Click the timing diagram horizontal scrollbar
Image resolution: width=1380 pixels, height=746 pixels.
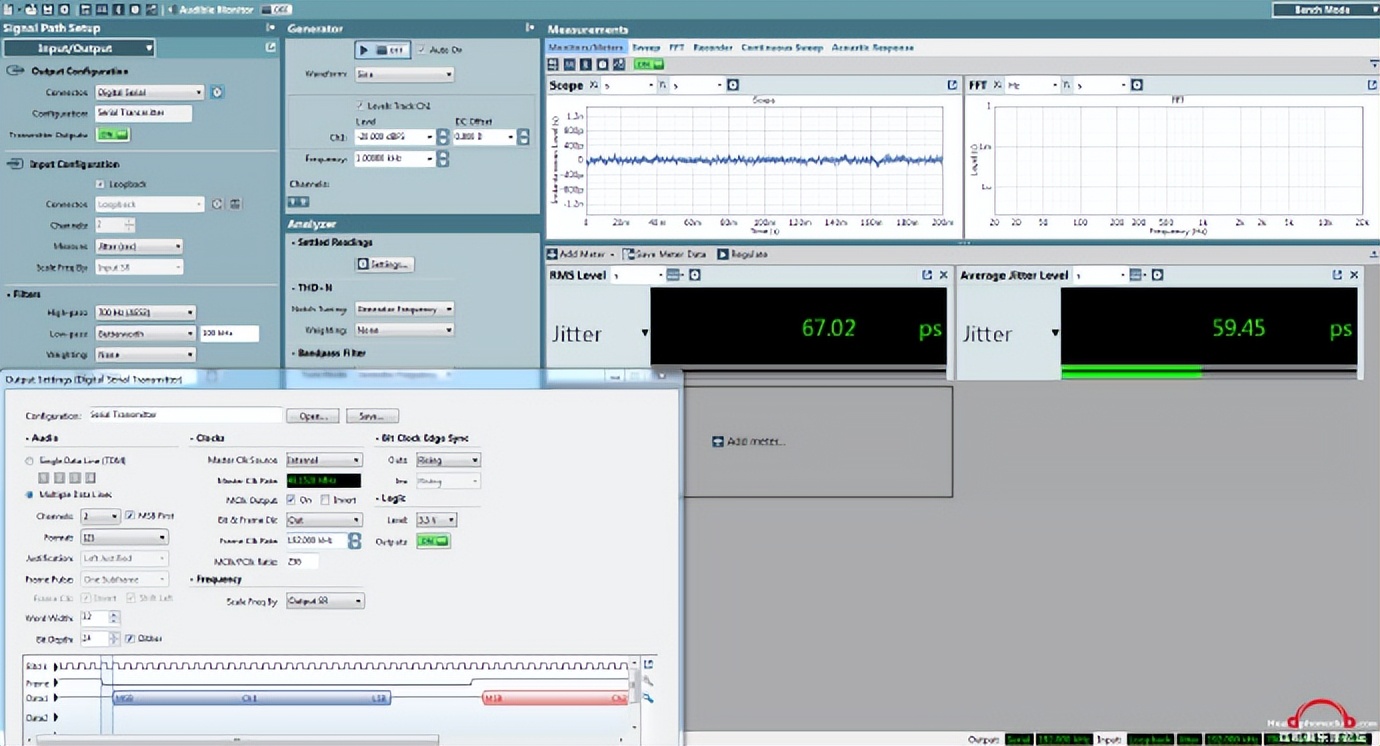pyautogui.click(x=238, y=740)
